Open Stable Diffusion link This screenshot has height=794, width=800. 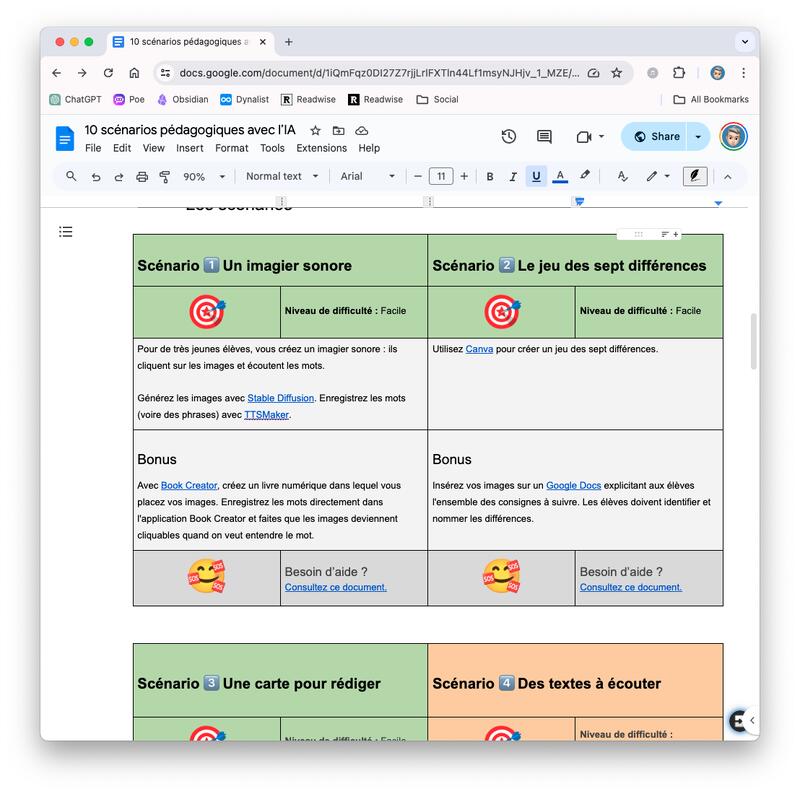point(281,398)
